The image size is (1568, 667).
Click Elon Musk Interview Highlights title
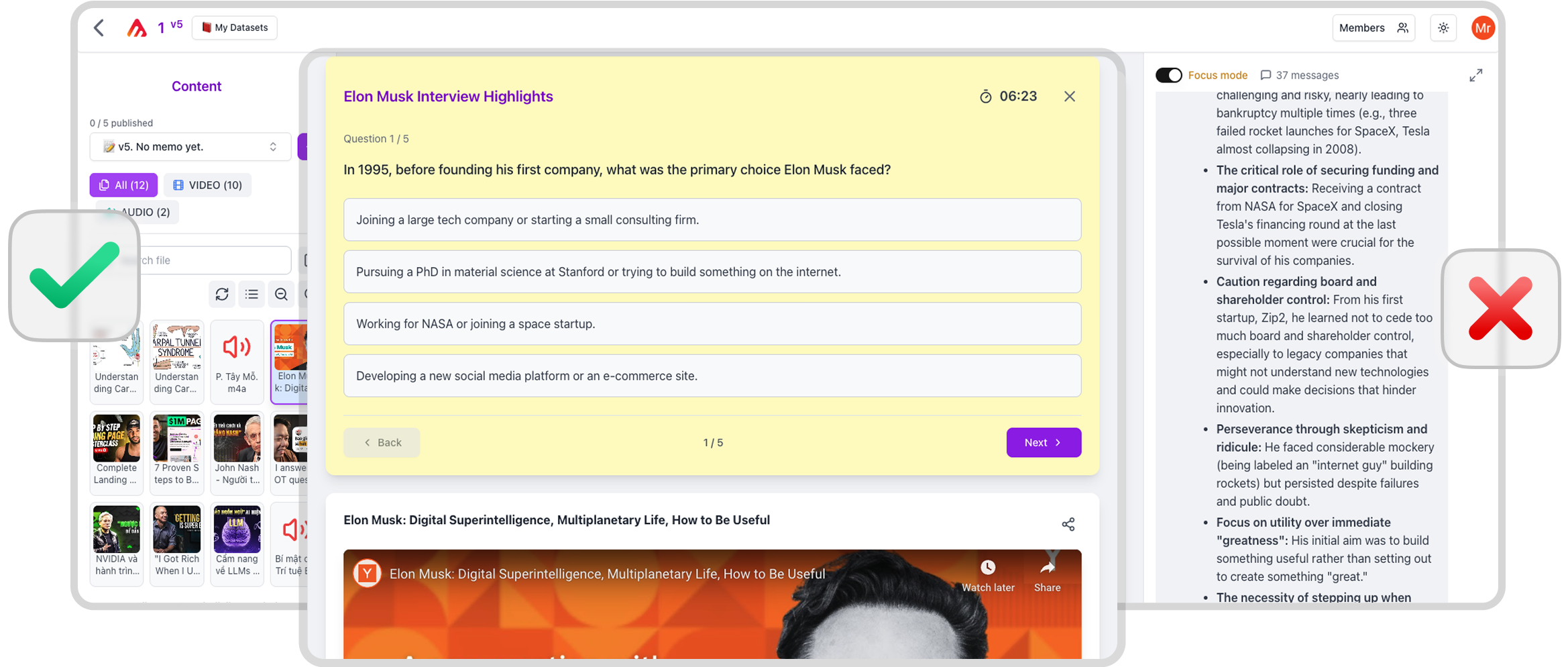[448, 97]
